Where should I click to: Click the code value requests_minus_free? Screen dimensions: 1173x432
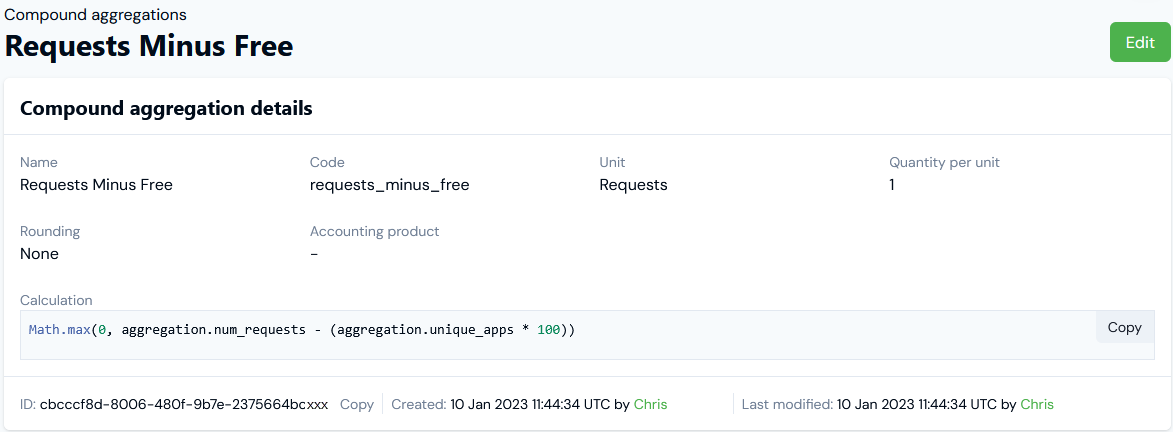[389, 185]
